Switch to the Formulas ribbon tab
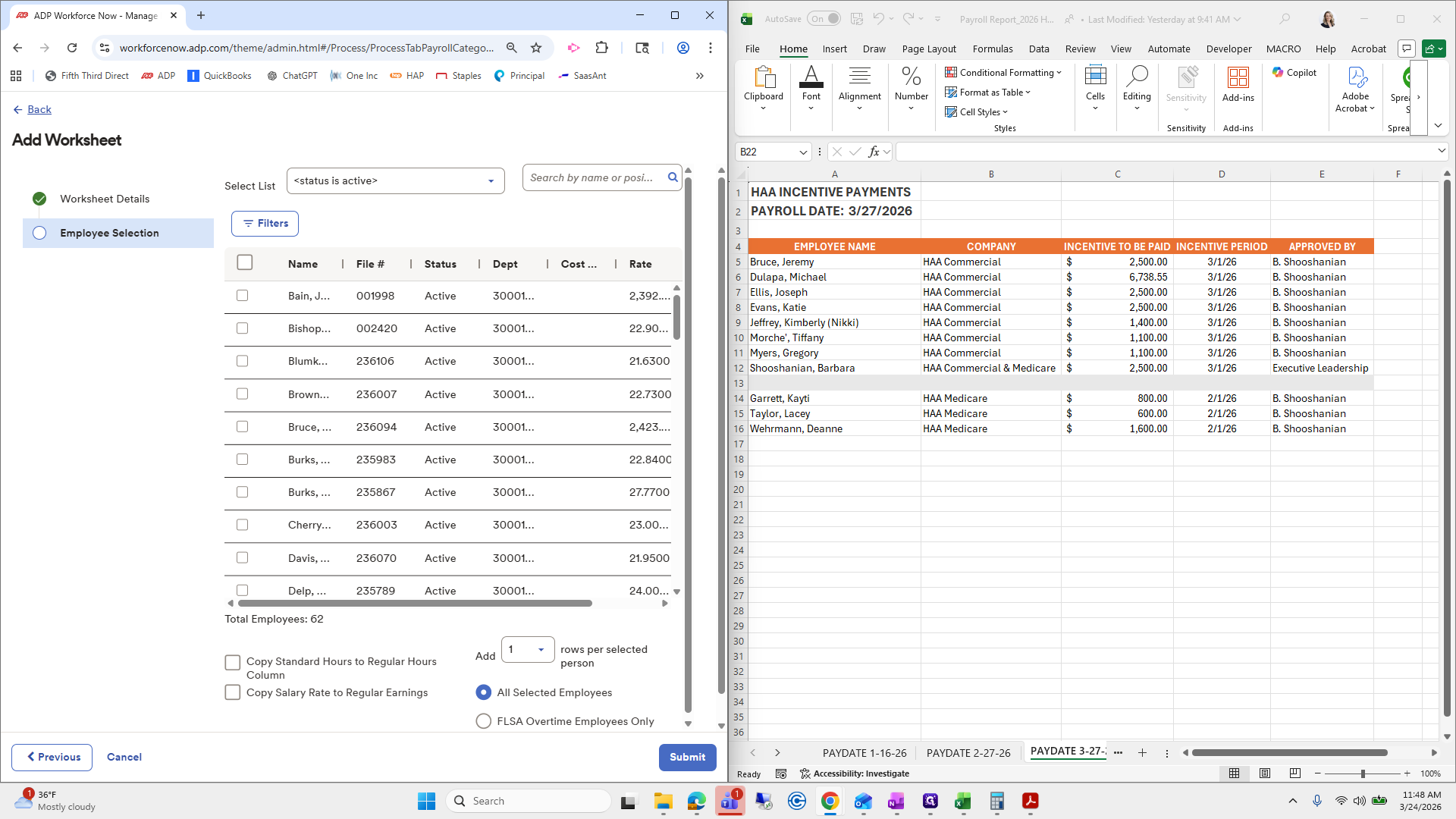Screen dimensions: 1456x819 click(992, 49)
